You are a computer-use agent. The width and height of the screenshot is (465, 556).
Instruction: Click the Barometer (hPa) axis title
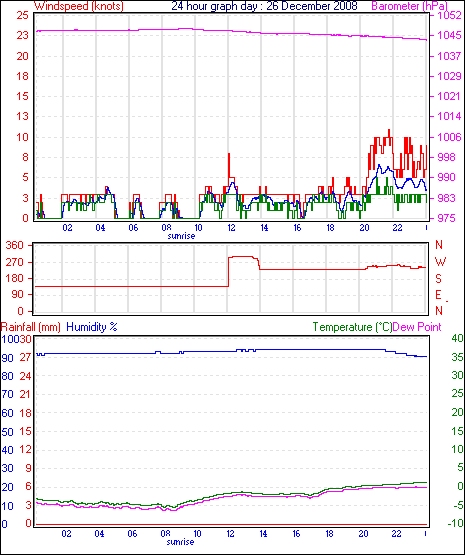[x=409, y=6]
